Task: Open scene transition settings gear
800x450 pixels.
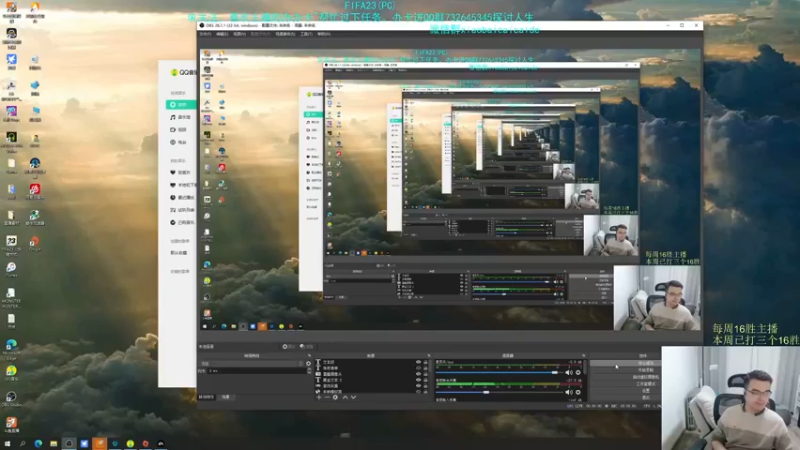Action: point(308,364)
